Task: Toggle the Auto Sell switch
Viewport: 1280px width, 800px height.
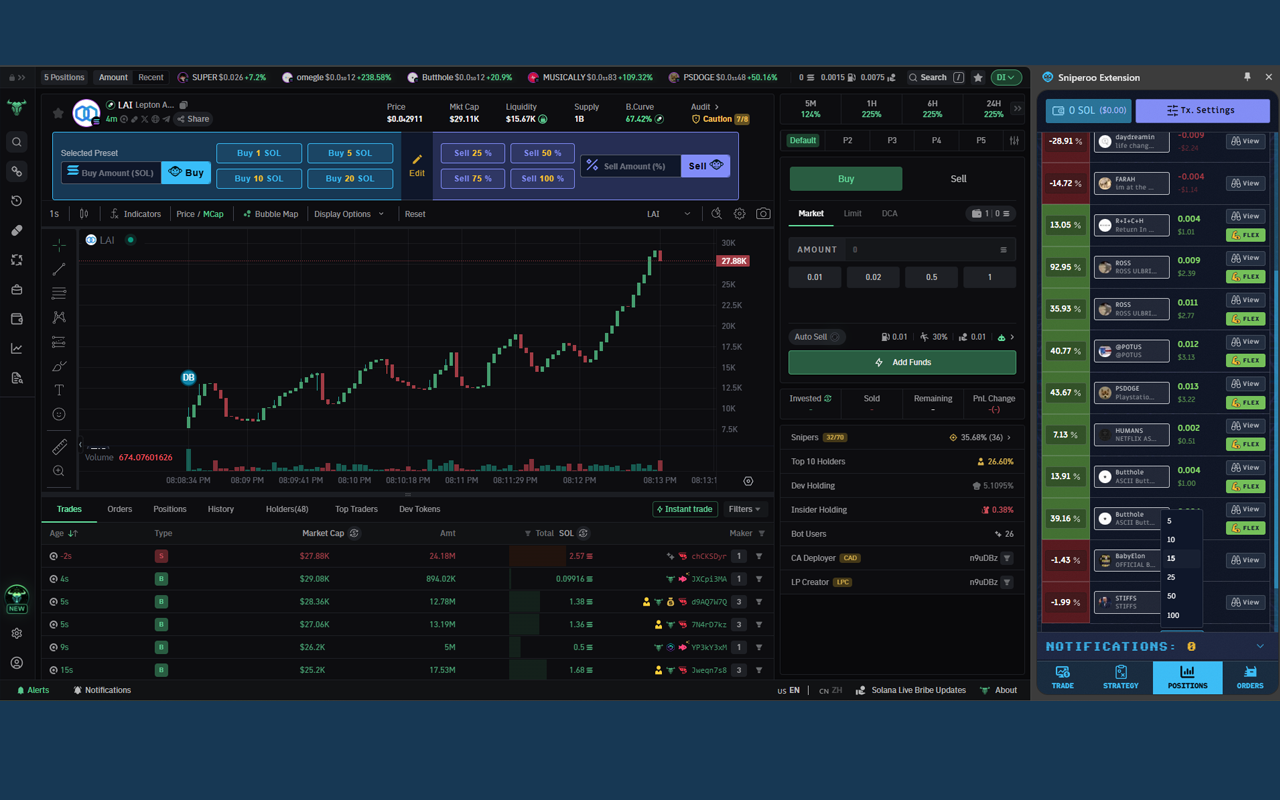Action: pos(836,337)
